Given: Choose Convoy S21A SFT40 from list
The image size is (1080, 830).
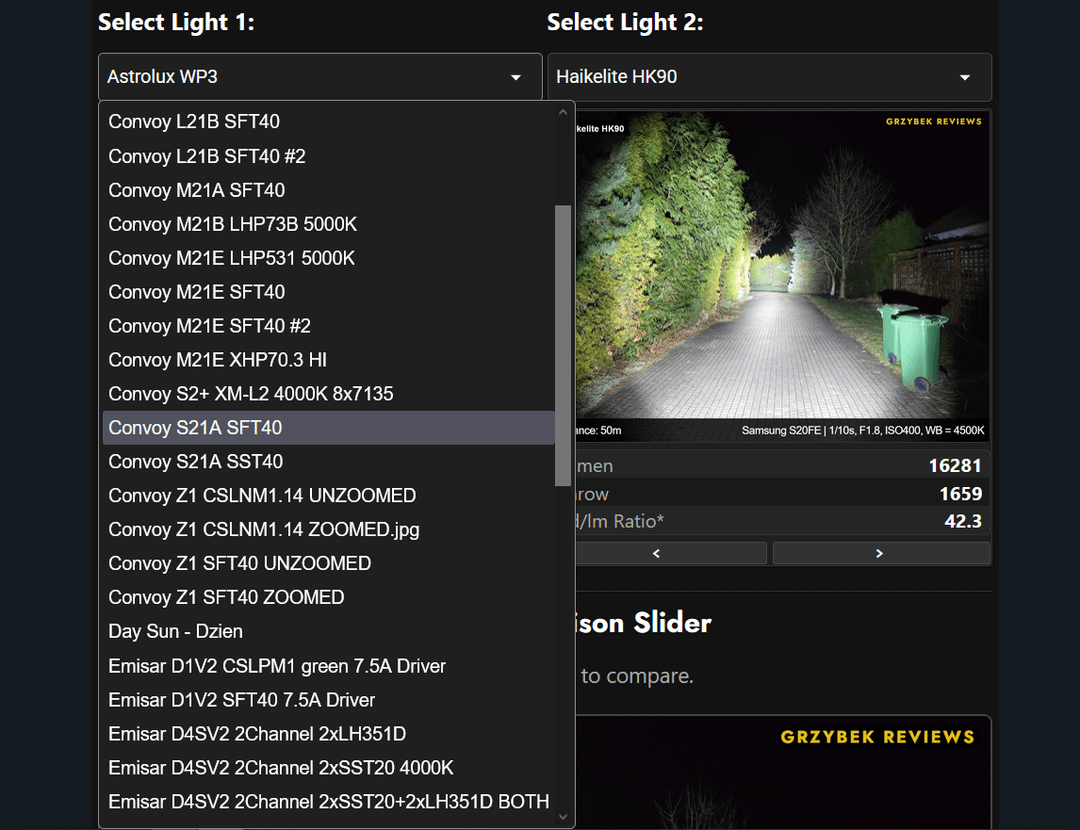Looking at the screenshot, I should coord(195,427).
